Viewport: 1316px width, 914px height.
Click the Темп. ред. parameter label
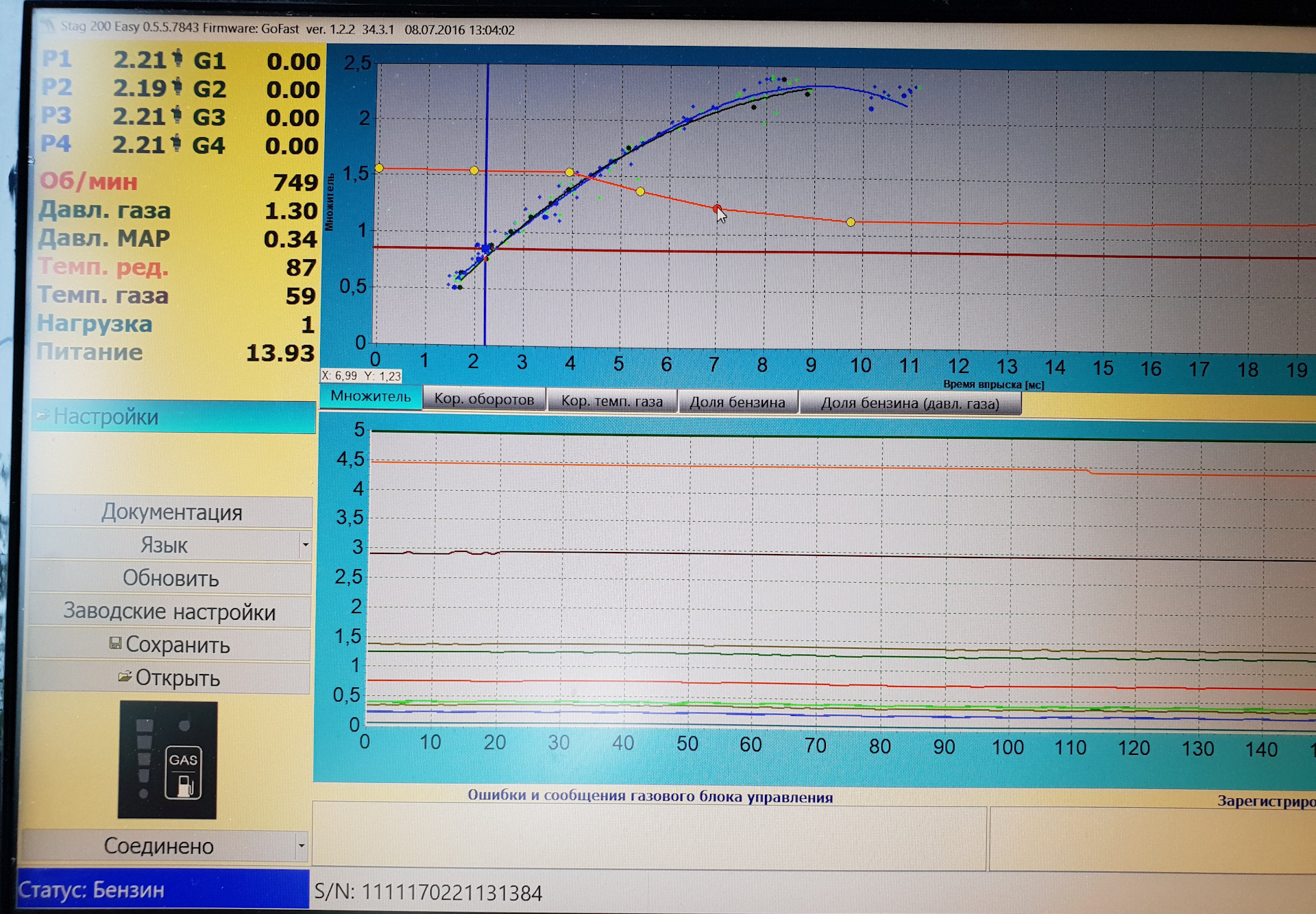pos(103,267)
